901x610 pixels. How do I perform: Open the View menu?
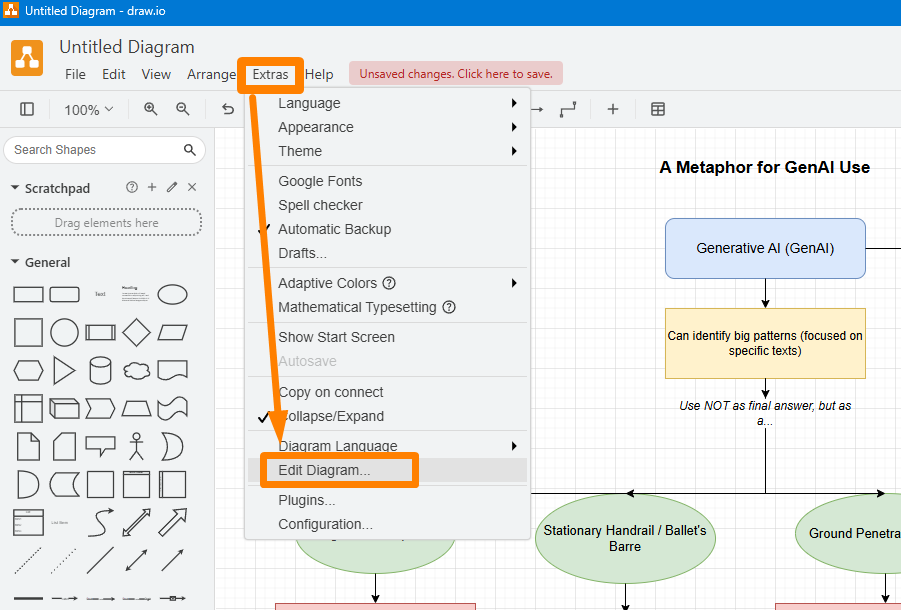(x=156, y=75)
